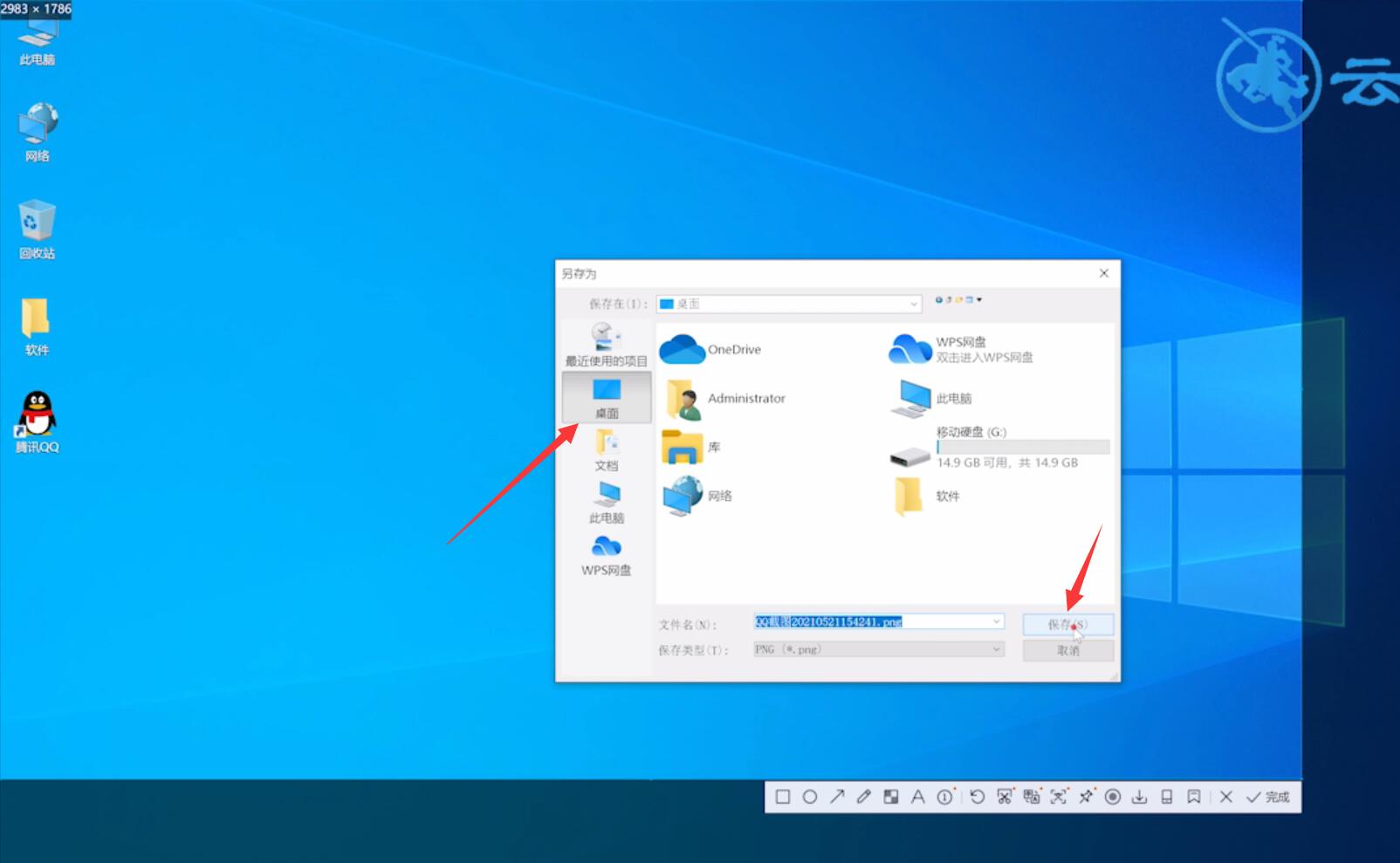Image resolution: width=1400 pixels, height=863 pixels.
Task: Undo the last annotation
Action: click(978, 797)
